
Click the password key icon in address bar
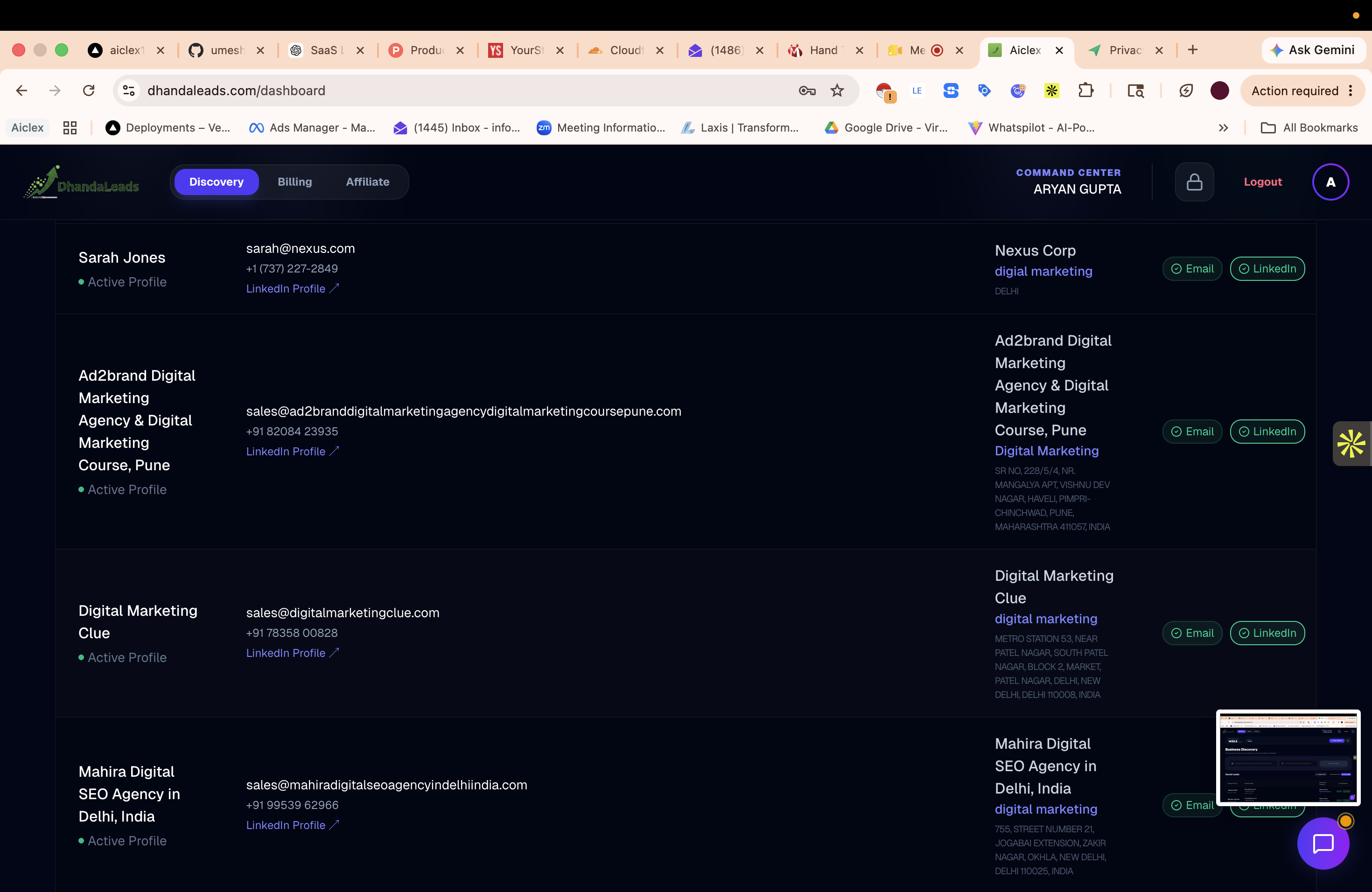click(x=807, y=91)
